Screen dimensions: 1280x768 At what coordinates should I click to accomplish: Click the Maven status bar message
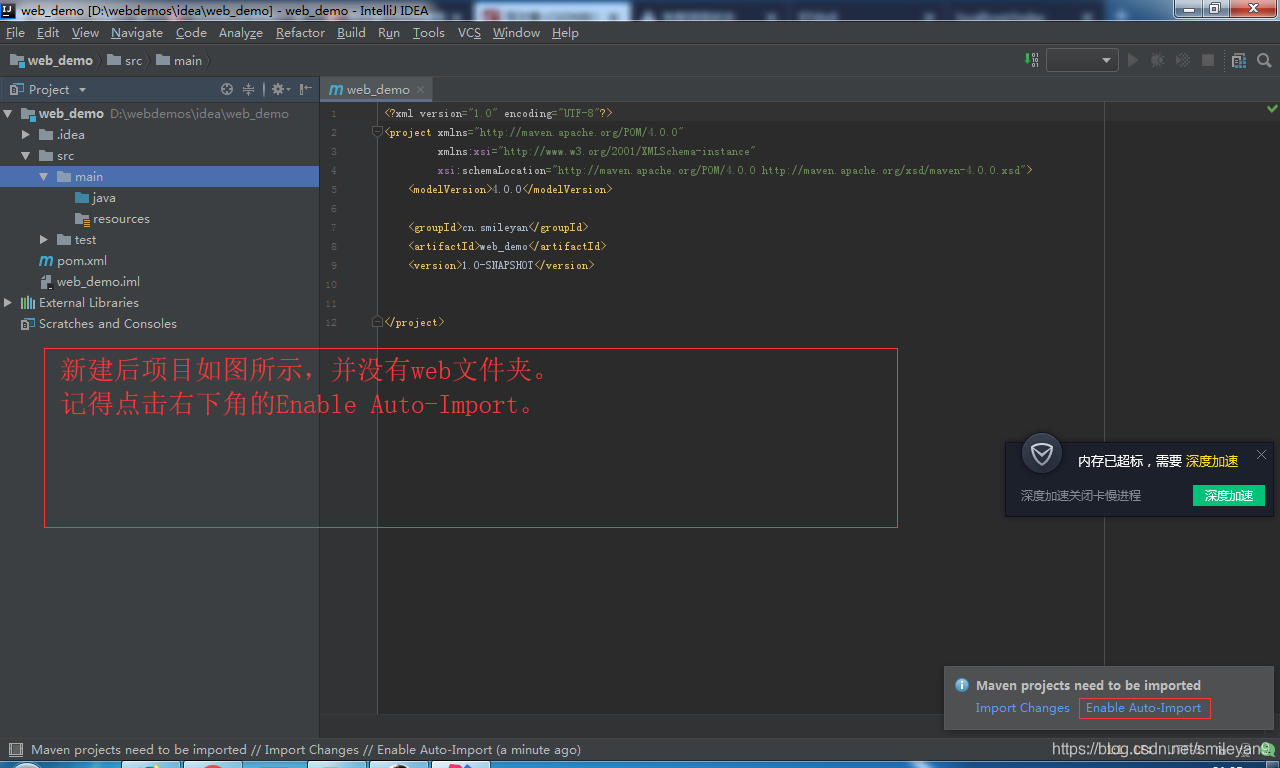coord(306,749)
